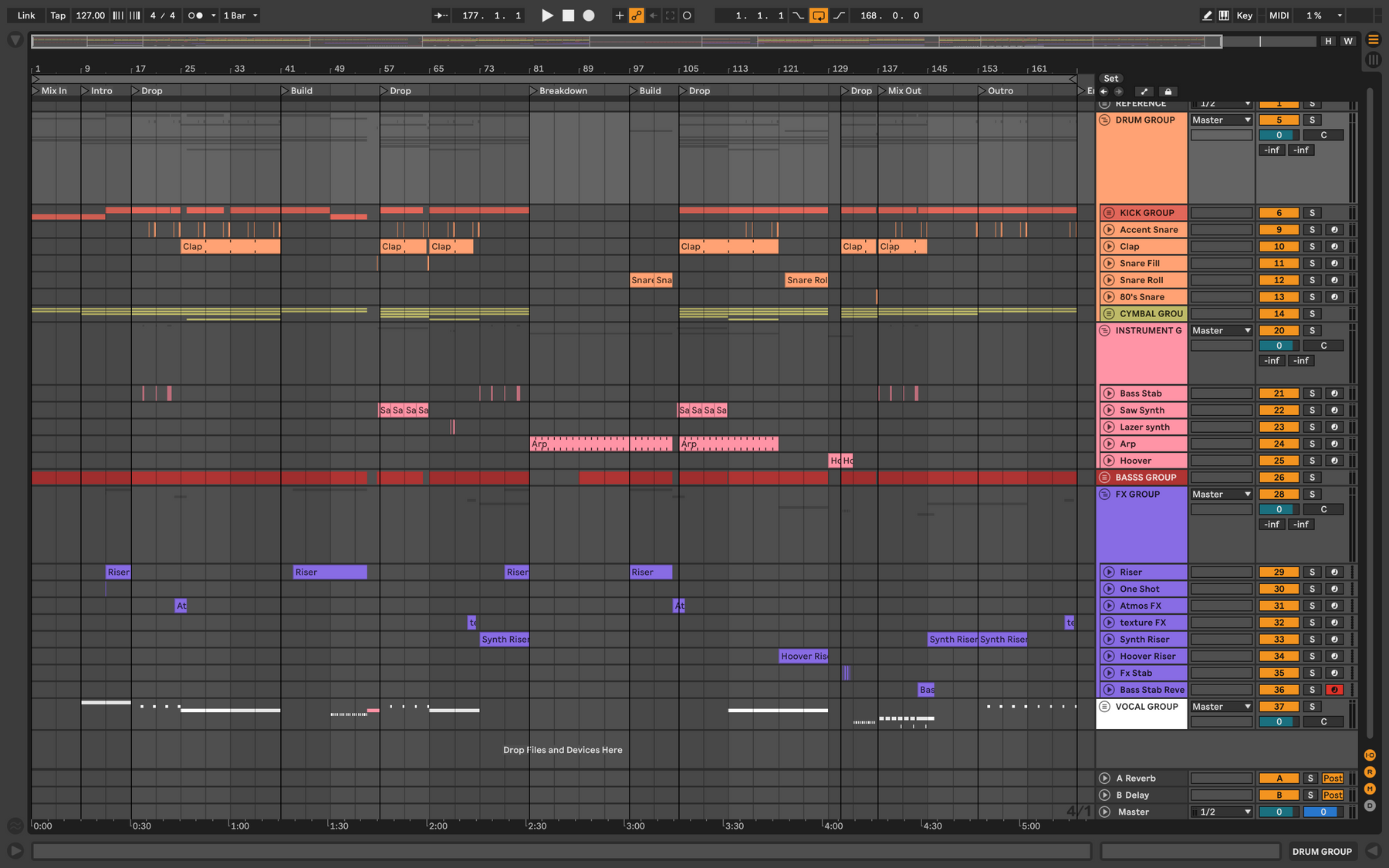
Task: Toggle the Computer MIDI Keyboard icon
Action: (1224, 15)
